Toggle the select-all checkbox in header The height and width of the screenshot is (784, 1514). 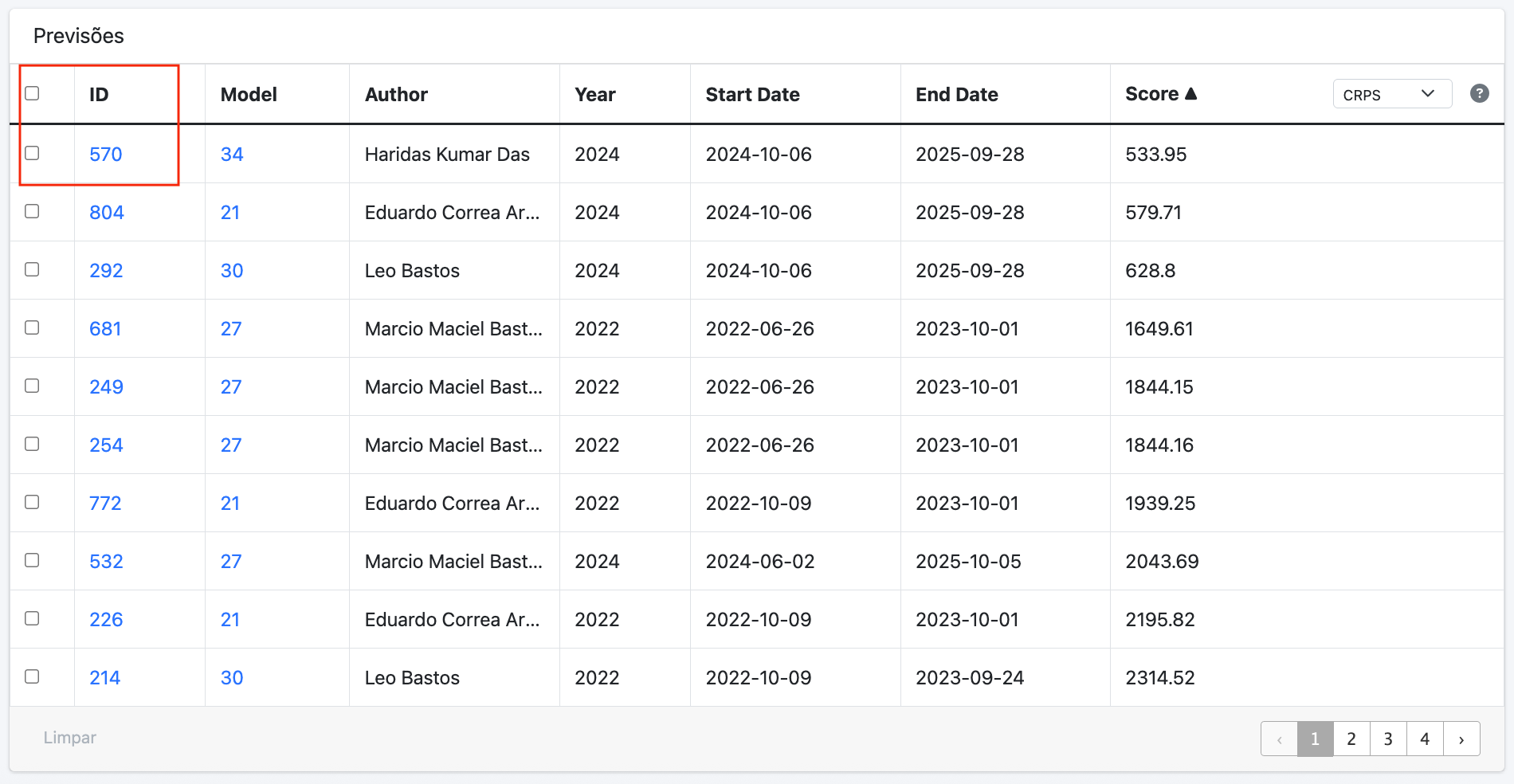pos(32,93)
